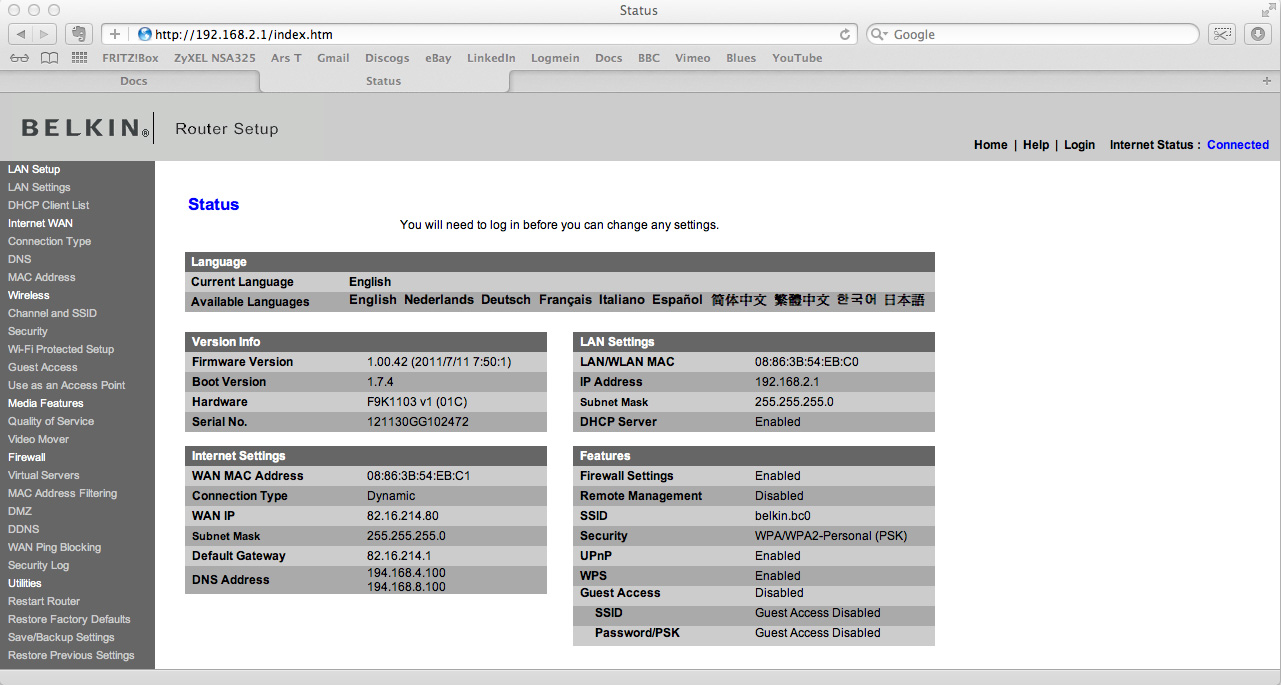The height and width of the screenshot is (685, 1281).
Task: Go to MAC Address Filtering
Action: click(x=62, y=493)
